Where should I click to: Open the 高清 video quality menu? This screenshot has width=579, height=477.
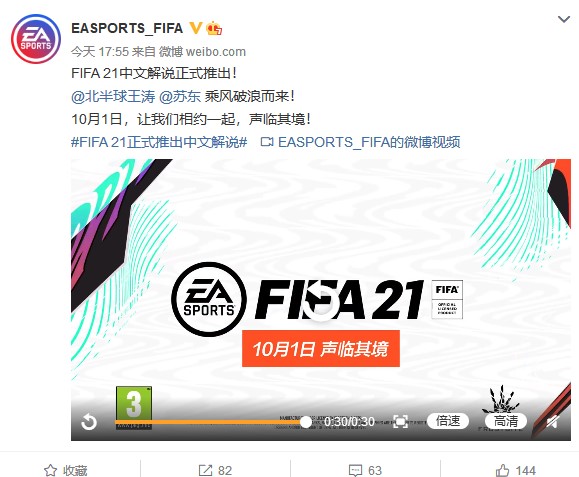coord(506,421)
